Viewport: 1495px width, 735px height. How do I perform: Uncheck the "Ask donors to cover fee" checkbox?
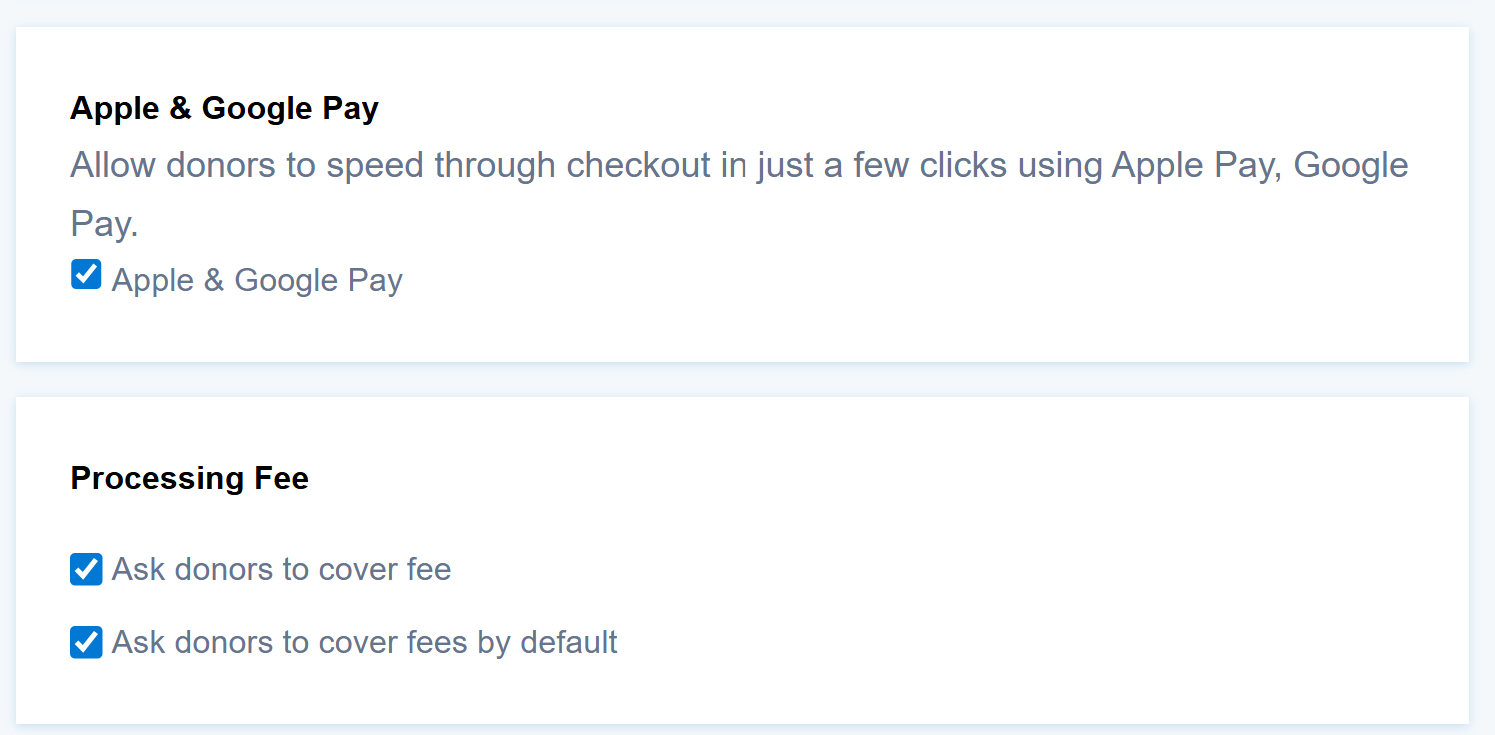[86, 570]
